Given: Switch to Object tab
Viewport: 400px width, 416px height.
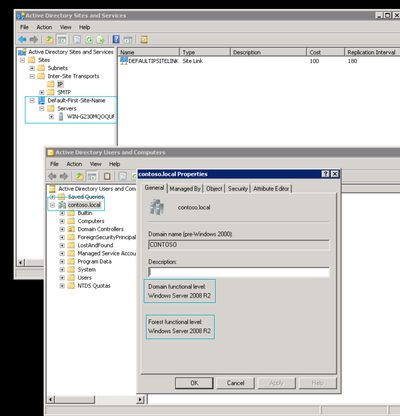Looking at the screenshot, I should (x=214, y=189).
